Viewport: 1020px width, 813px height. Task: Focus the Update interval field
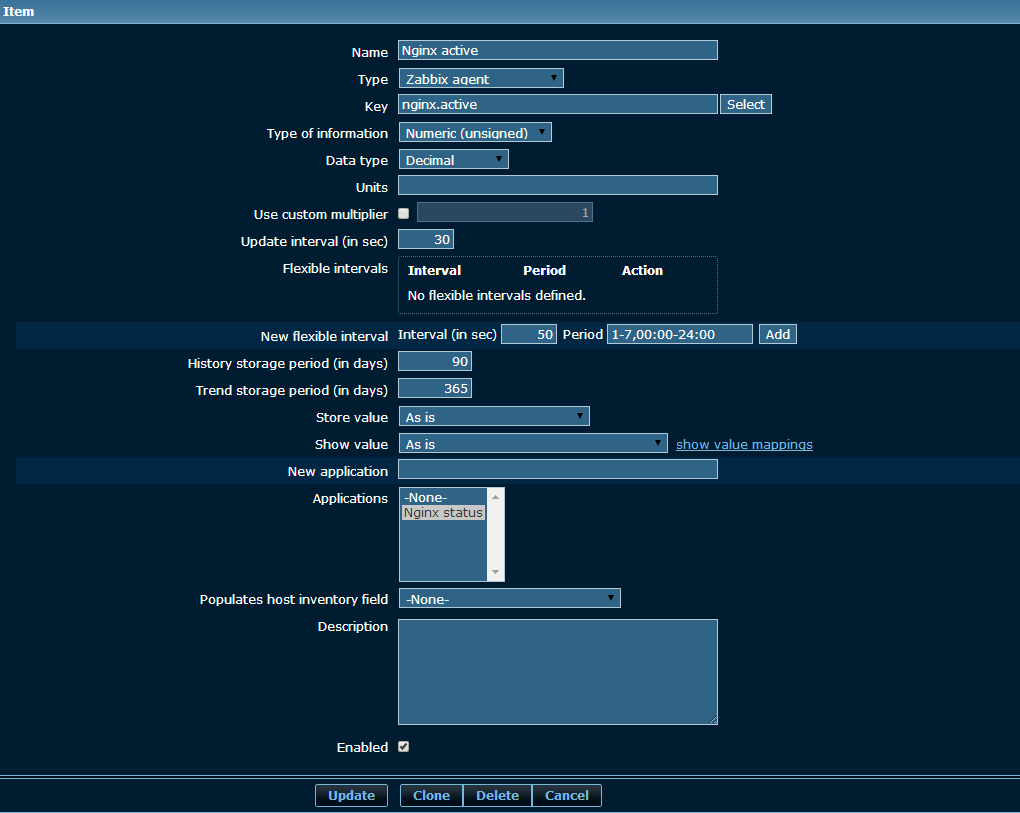426,240
